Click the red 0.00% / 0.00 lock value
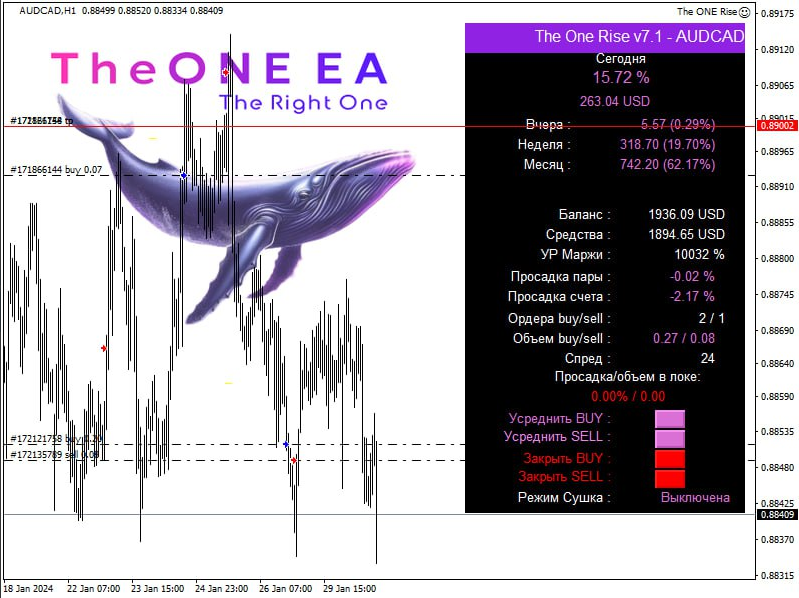The height and width of the screenshot is (598, 799). [628, 396]
